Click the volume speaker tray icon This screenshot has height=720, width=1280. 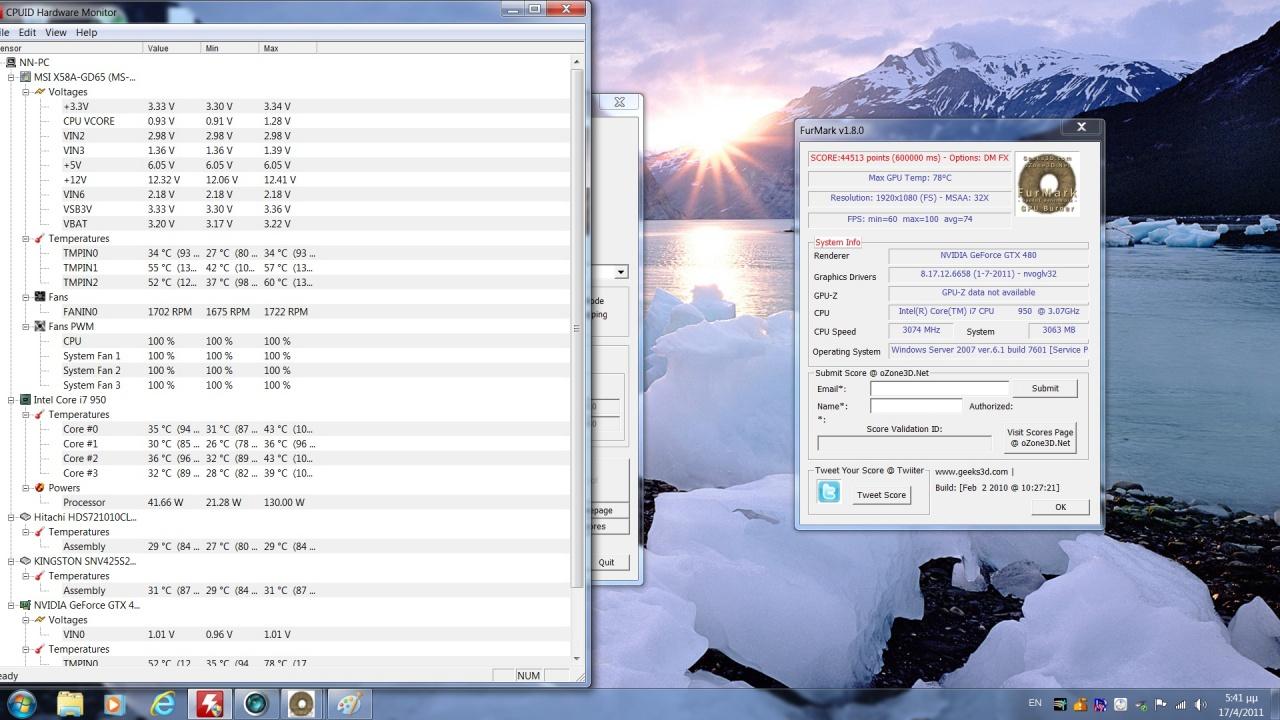pos(1198,704)
